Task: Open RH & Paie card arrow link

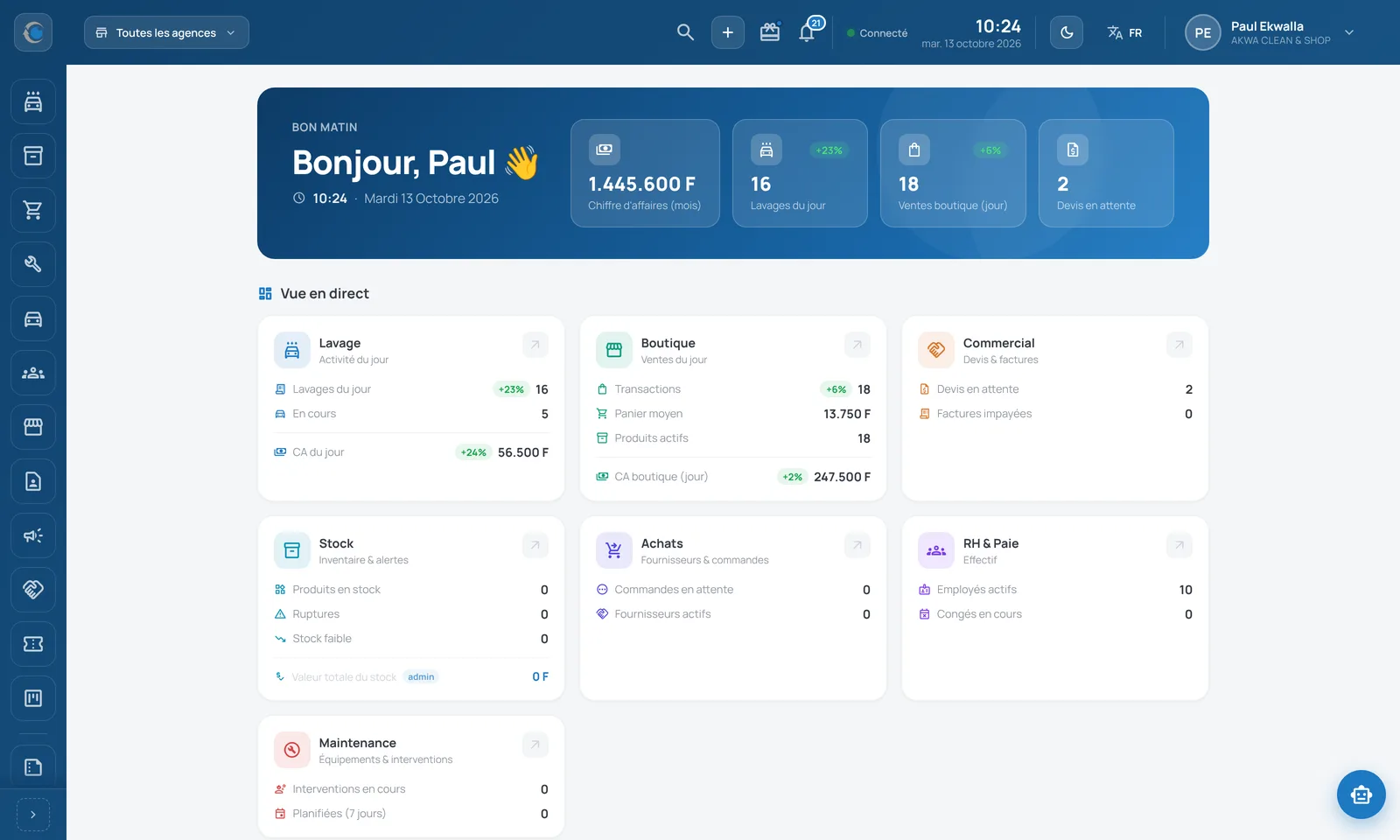Action: (x=1179, y=545)
